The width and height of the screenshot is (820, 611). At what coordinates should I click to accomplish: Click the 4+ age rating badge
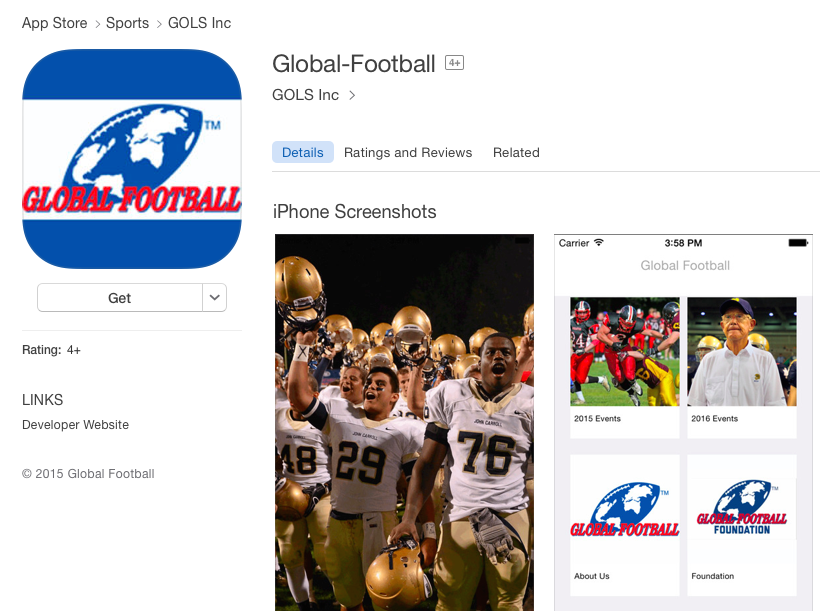pyautogui.click(x=454, y=63)
